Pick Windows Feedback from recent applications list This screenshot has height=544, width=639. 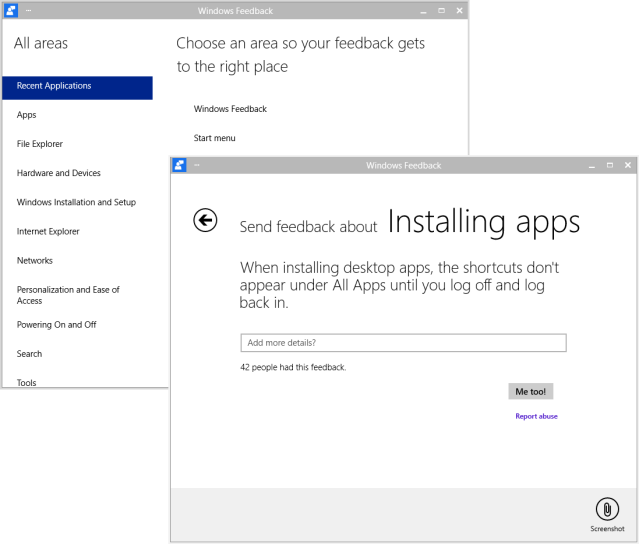click(x=230, y=109)
